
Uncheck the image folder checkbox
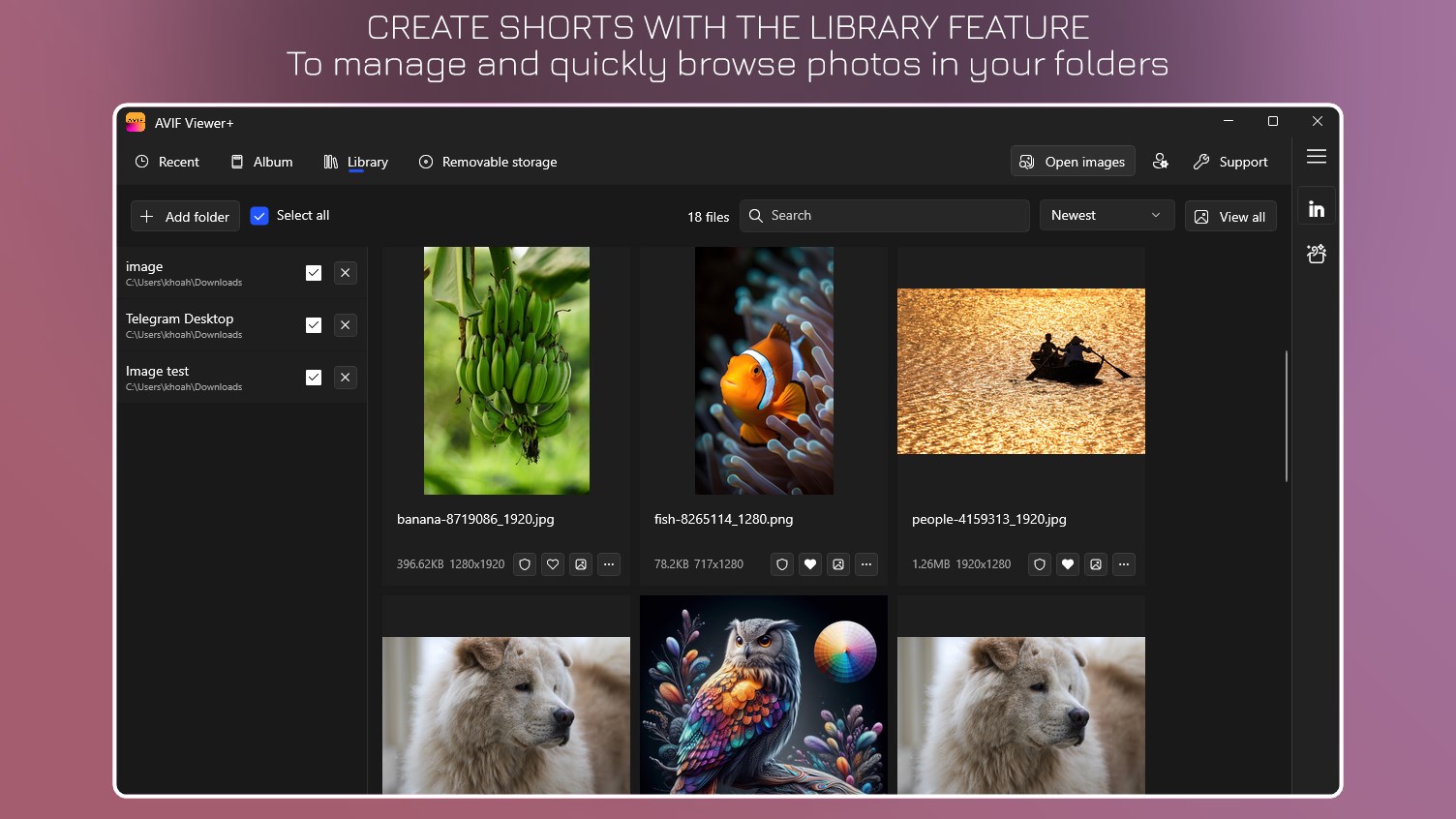(x=314, y=273)
